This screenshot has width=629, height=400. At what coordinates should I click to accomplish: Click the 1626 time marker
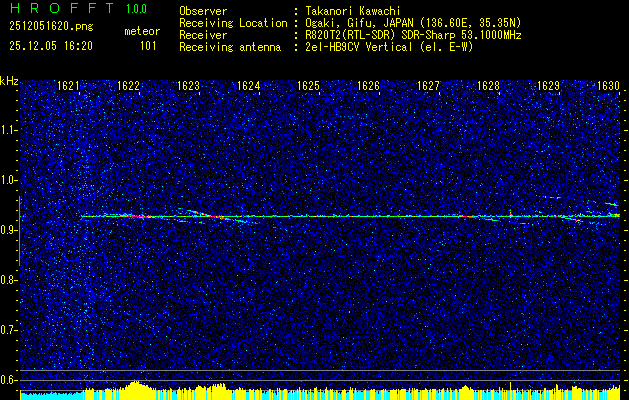[x=368, y=86]
